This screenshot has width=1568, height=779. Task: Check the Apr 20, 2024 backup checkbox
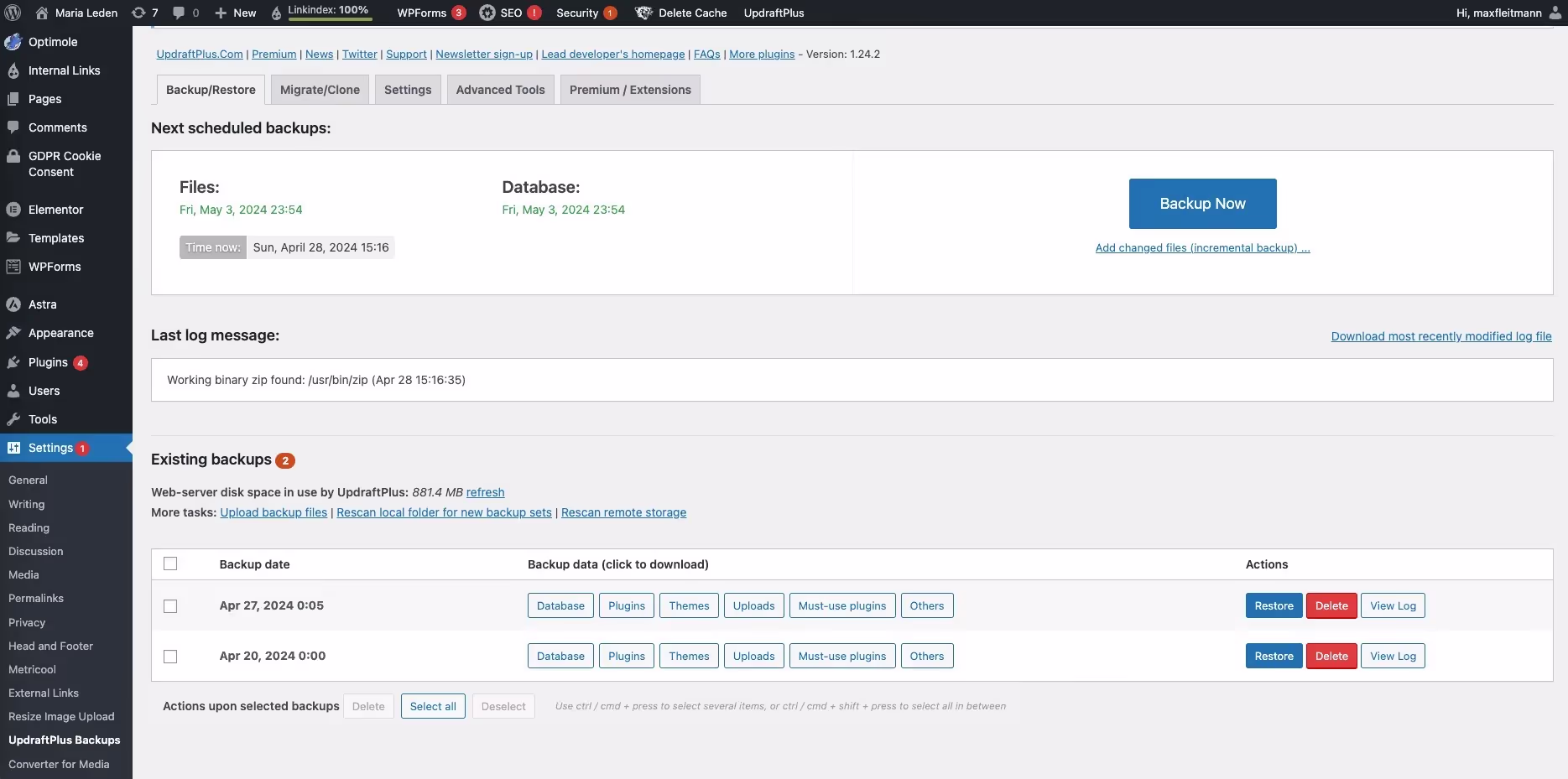click(x=170, y=657)
